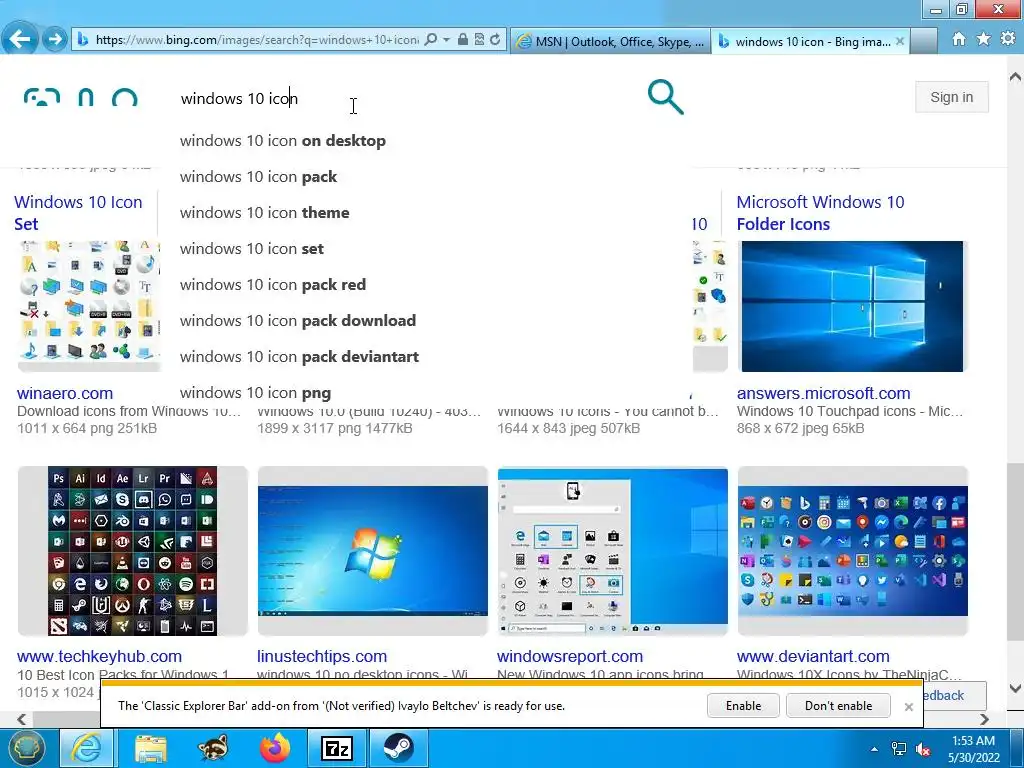This screenshot has height=768, width=1024.
Task: Click the vertical scrollbar down arrow
Action: tap(1015, 688)
